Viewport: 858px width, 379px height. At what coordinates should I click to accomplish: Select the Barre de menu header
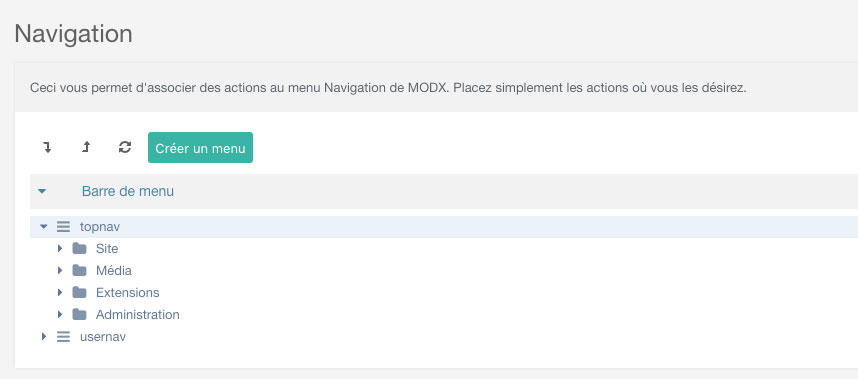[127, 191]
